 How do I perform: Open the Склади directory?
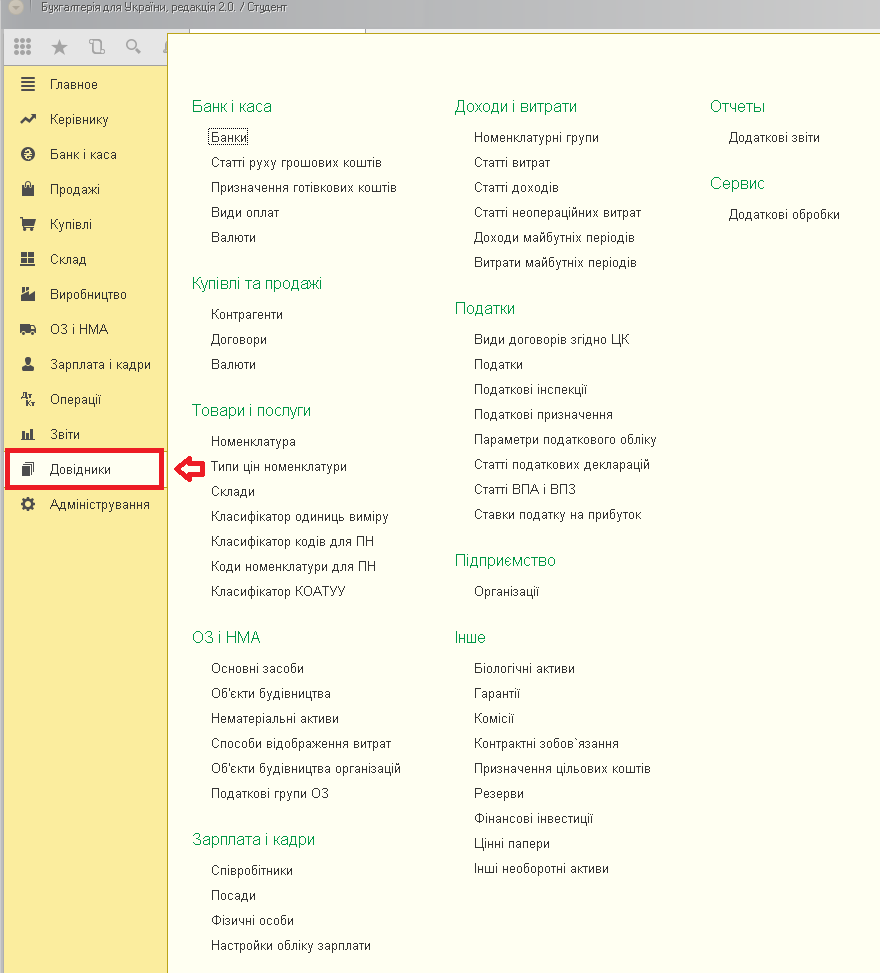click(233, 491)
